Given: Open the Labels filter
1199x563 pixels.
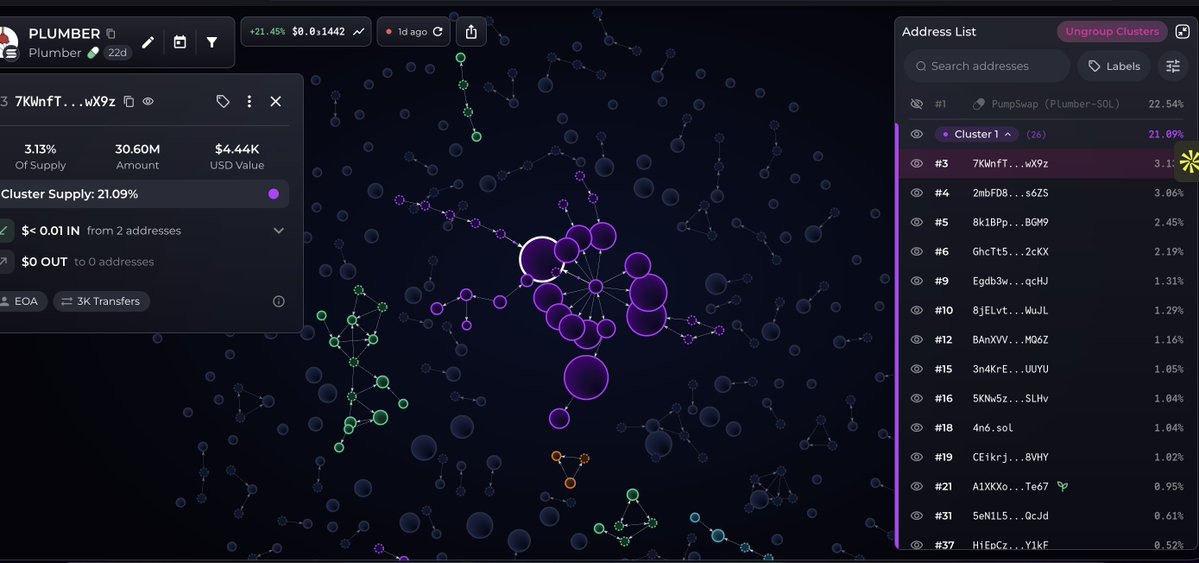Looking at the screenshot, I should (x=1114, y=67).
